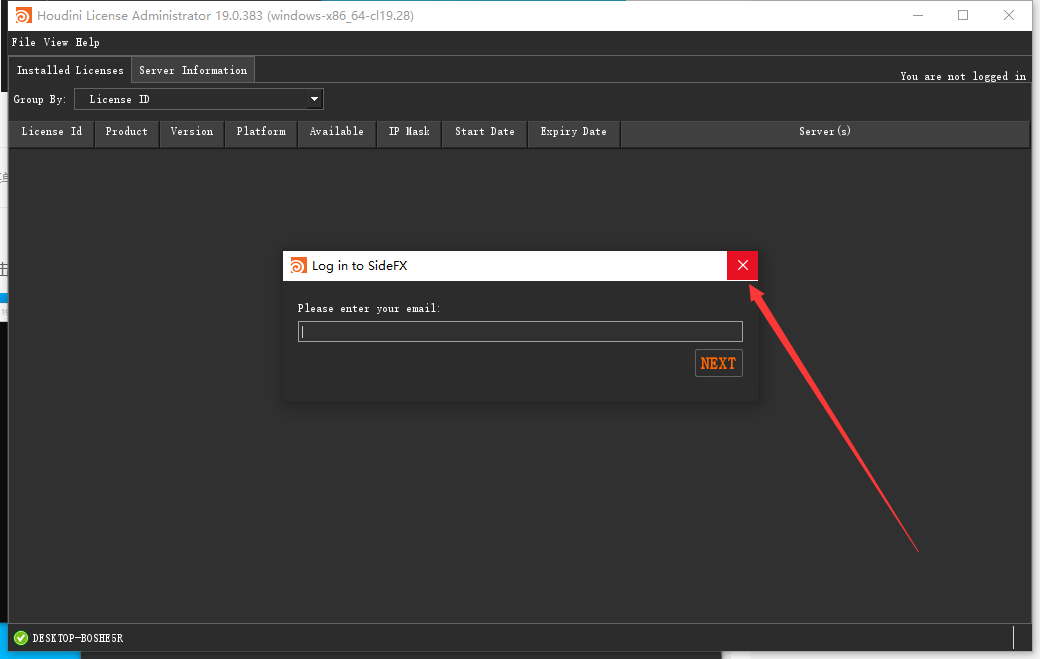The width and height of the screenshot is (1040, 659).
Task: Click the Start Date column header
Action: click(485, 132)
